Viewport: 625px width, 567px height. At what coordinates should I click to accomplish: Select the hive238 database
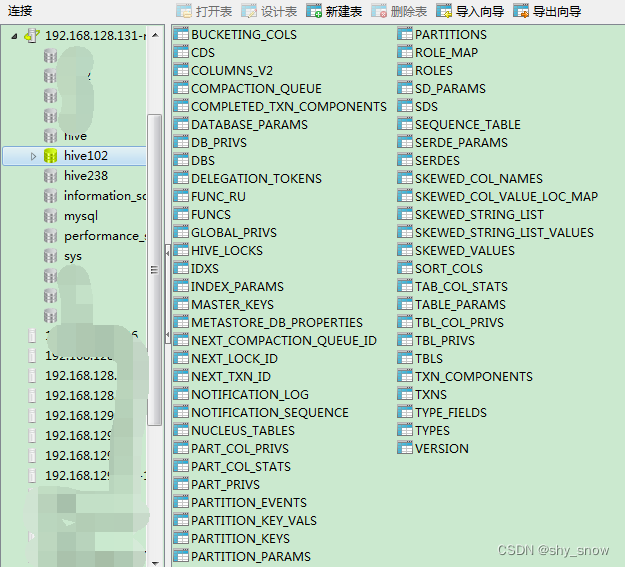click(86, 176)
